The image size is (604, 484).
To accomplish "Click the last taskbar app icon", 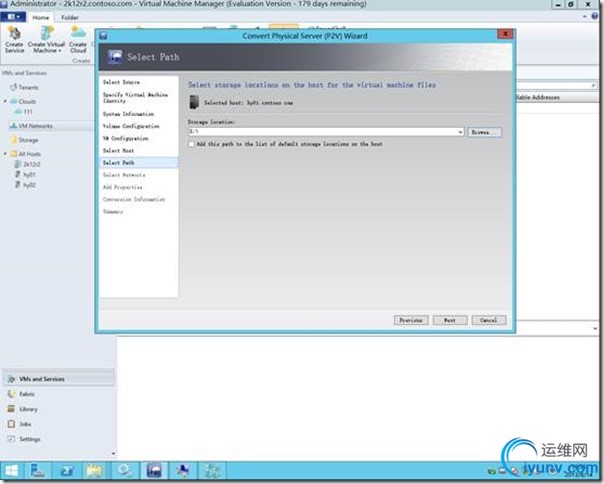I will click(x=211, y=471).
